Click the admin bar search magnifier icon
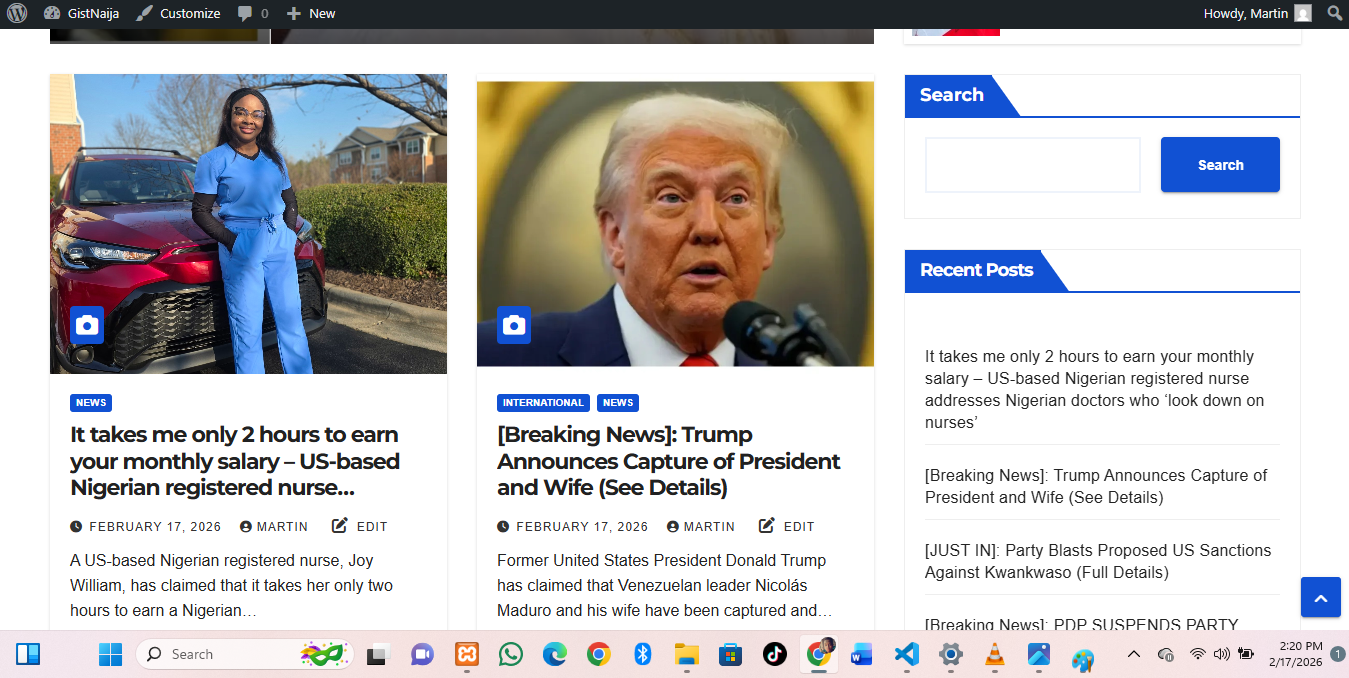Screen dimensions: 1349x678 tap(1334, 14)
